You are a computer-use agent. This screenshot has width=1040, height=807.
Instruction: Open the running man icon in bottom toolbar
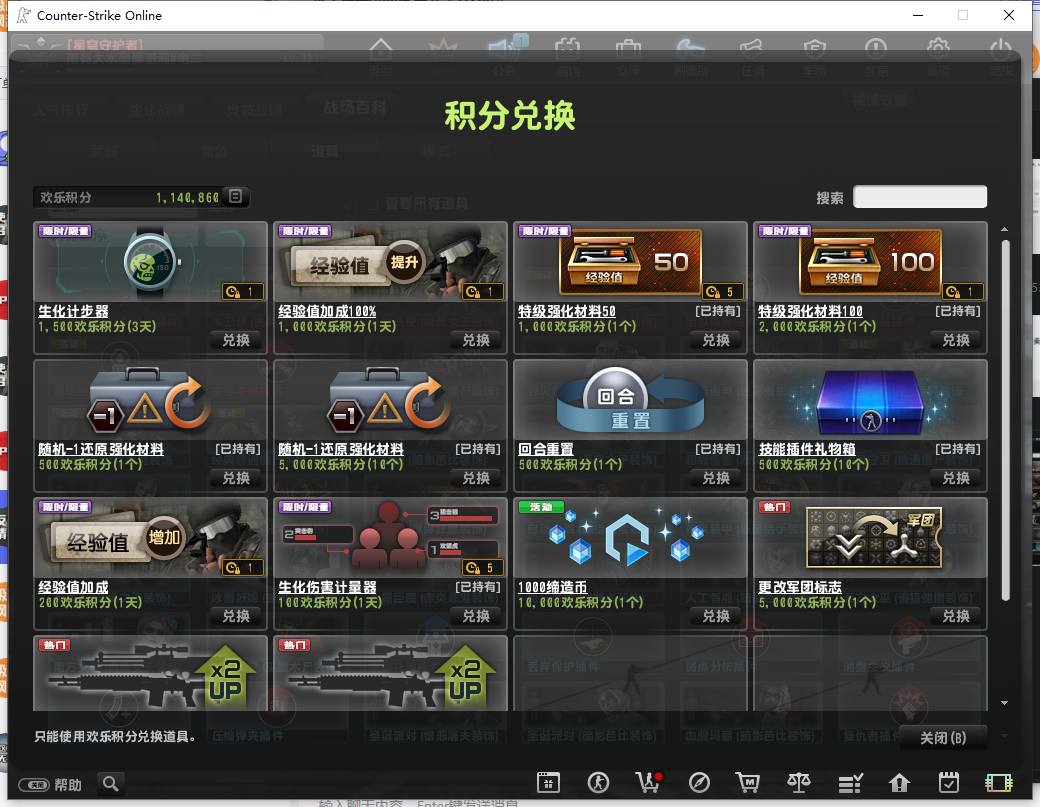[x=598, y=783]
